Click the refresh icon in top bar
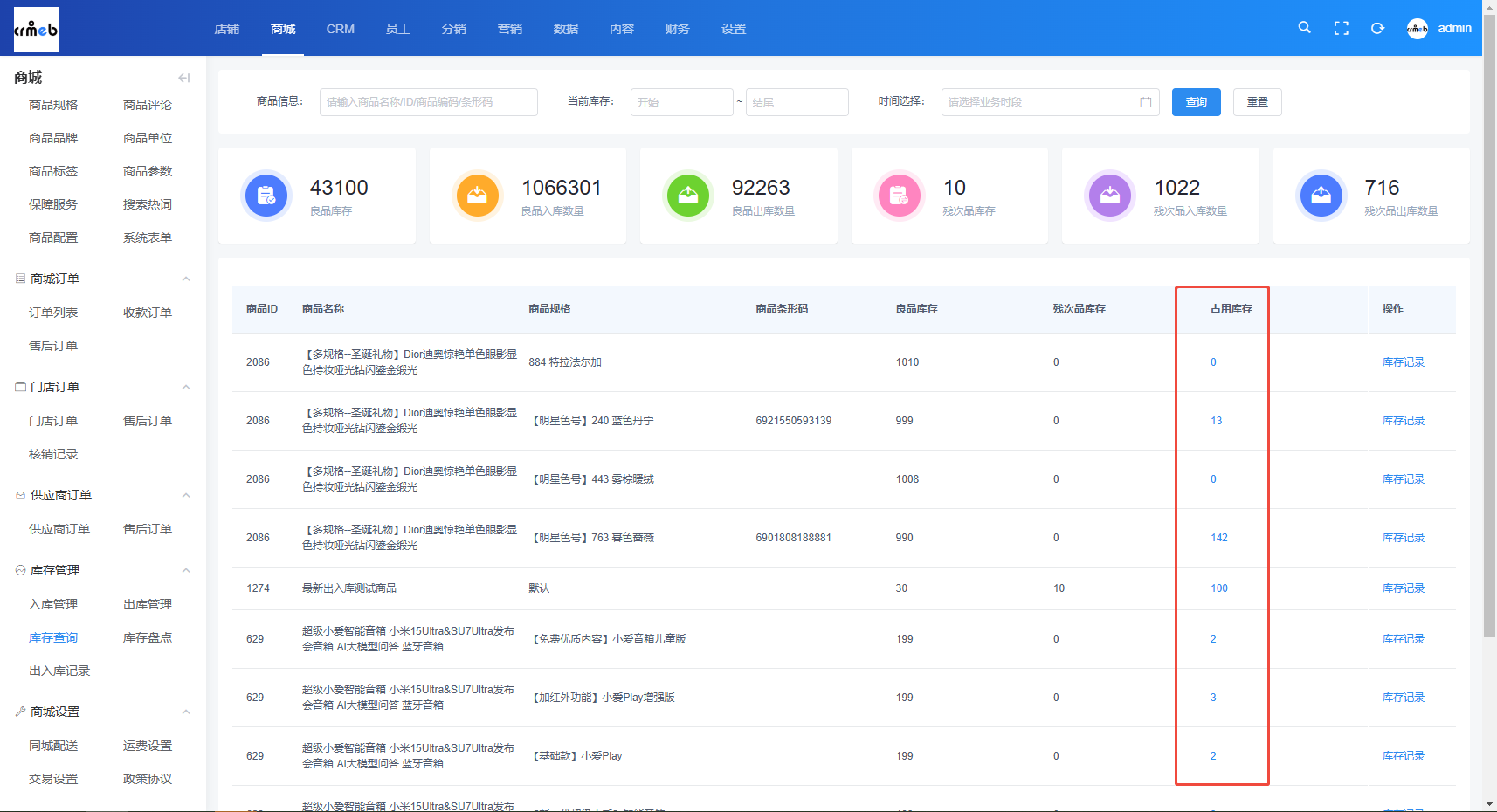The height and width of the screenshot is (812, 1497). (1377, 29)
